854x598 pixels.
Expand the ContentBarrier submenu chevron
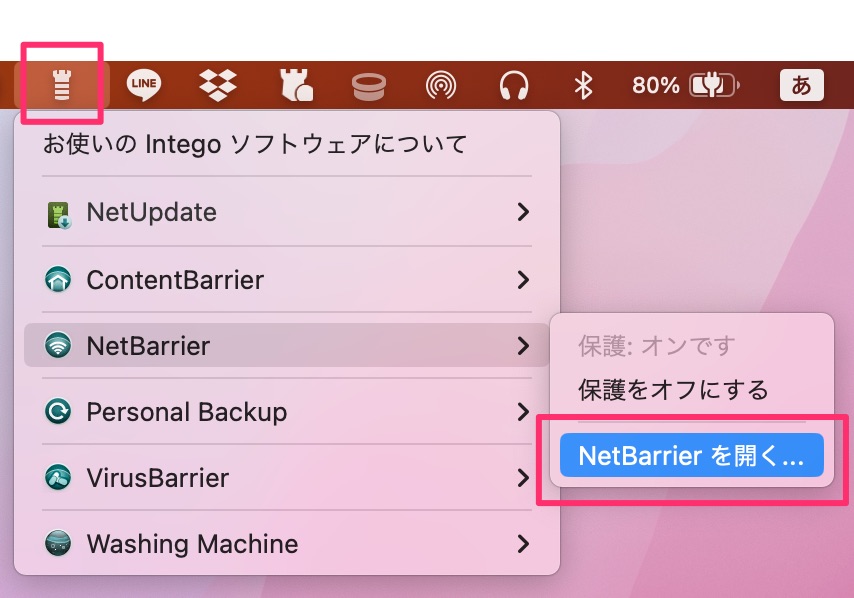click(x=523, y=279)
